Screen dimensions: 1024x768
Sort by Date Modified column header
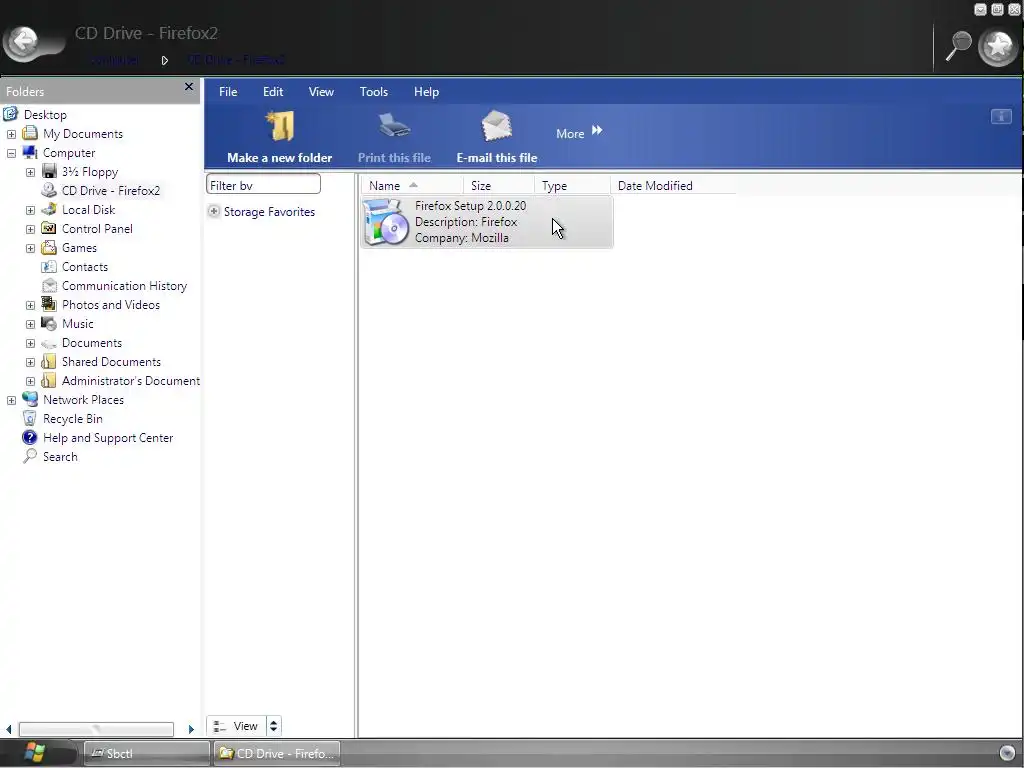673,185
